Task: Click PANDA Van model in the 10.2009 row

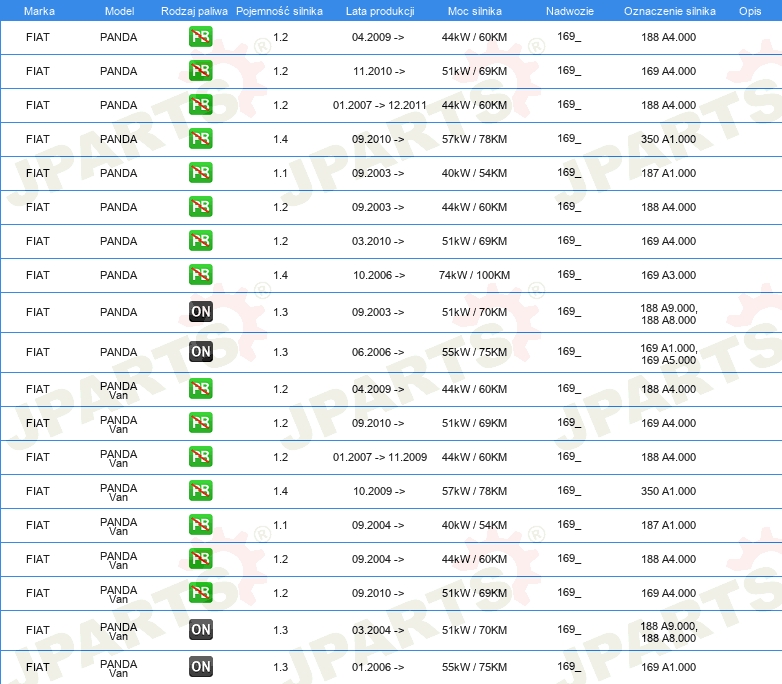Action: (119, 492)
